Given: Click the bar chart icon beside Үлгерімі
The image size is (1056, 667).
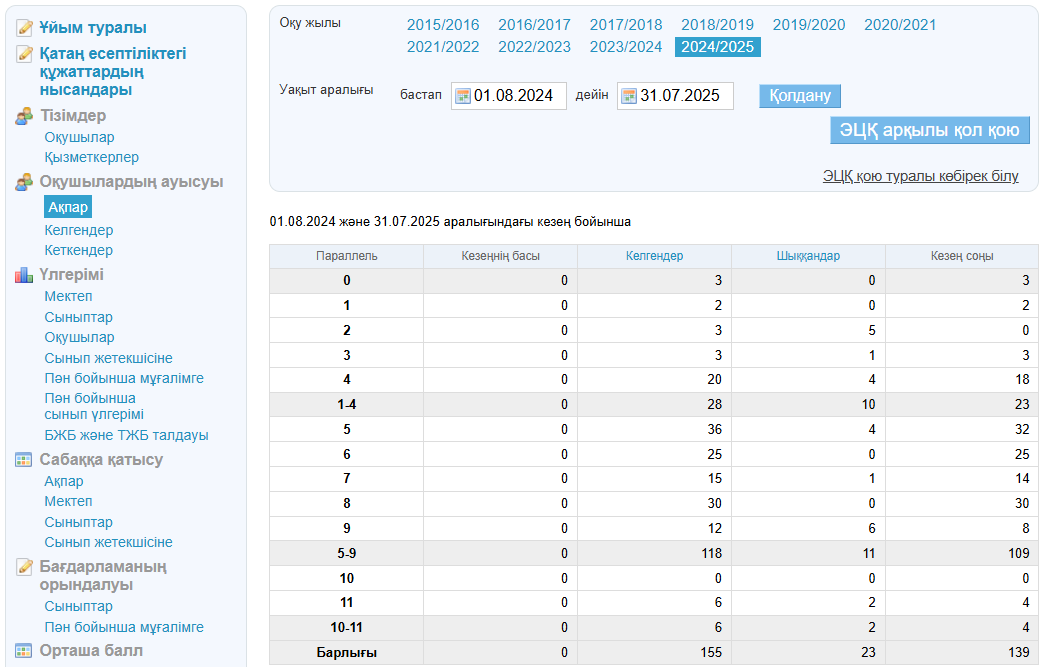Looking at the screenshot, I should click(25, 275).
